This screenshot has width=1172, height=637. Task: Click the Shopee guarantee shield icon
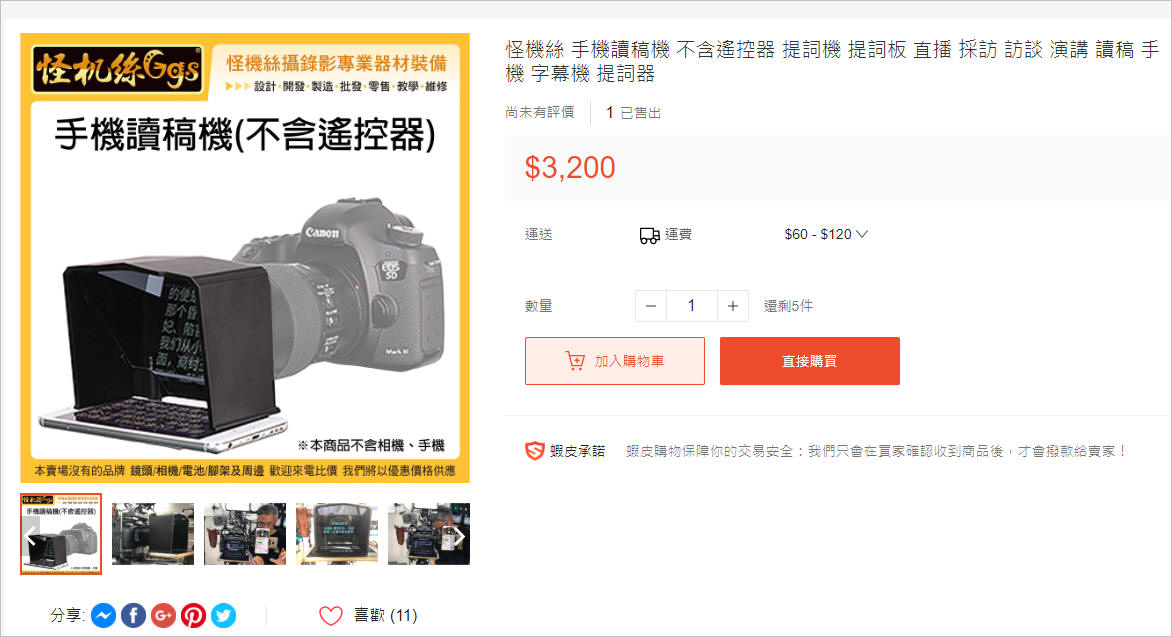coord(534,451)
